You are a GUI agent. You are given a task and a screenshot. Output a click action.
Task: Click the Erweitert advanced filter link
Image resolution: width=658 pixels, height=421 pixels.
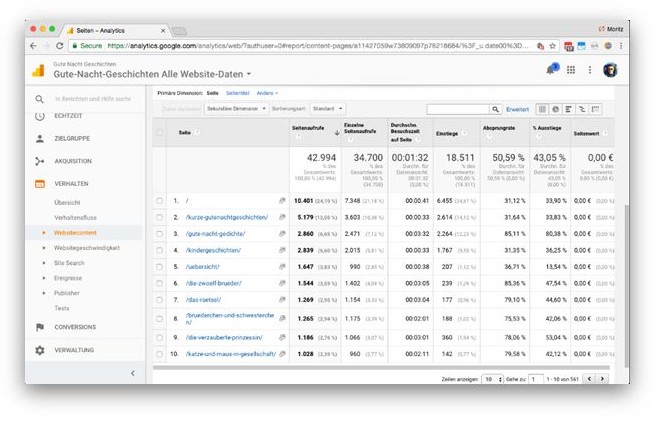[517, 109]
